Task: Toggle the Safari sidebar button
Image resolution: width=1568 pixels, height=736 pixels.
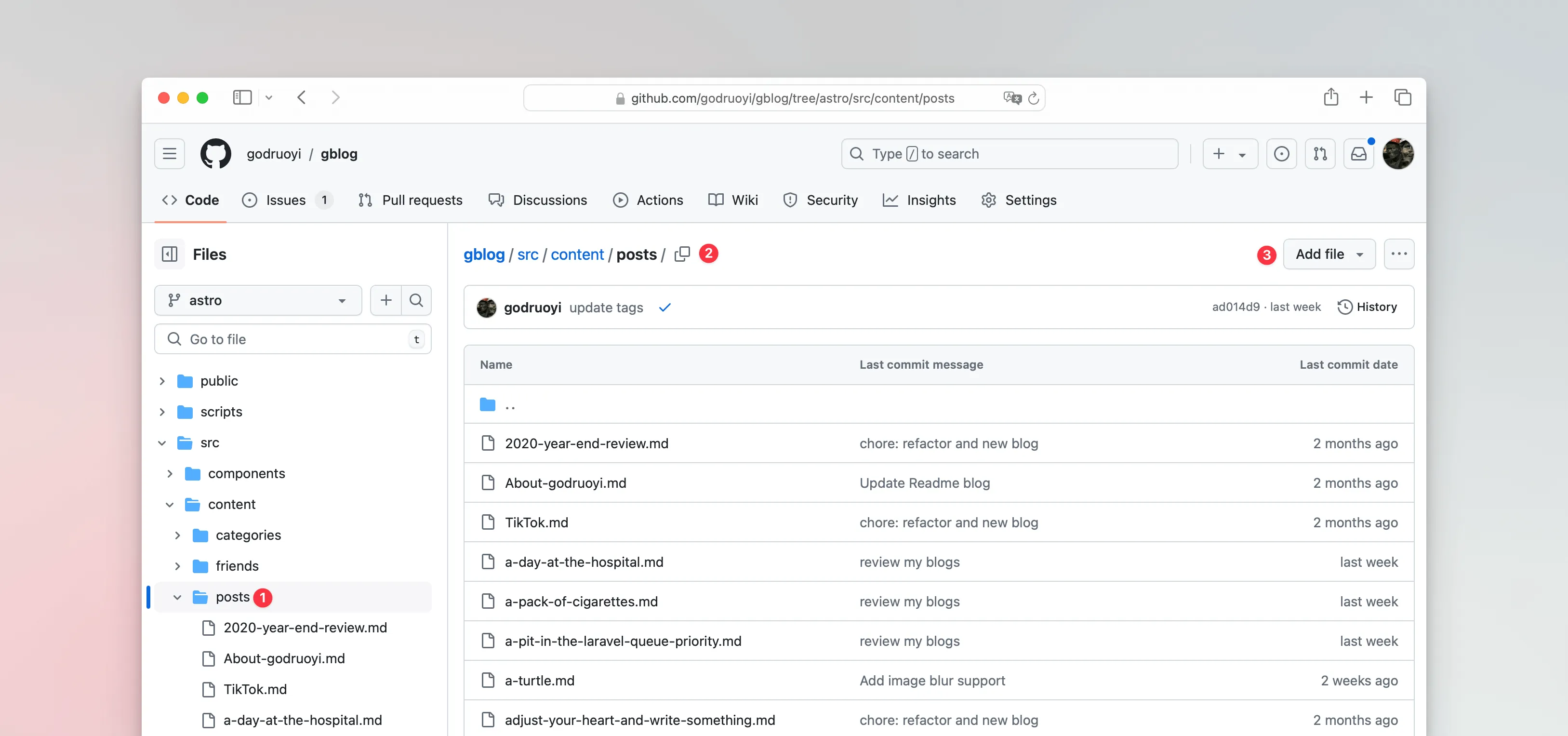Action: [x=242, y=97]
